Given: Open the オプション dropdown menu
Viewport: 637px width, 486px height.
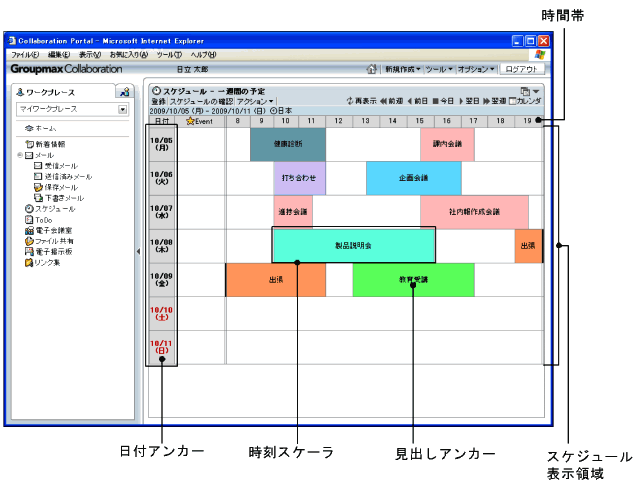Looking at the screenshot, I should click(476, 69).
